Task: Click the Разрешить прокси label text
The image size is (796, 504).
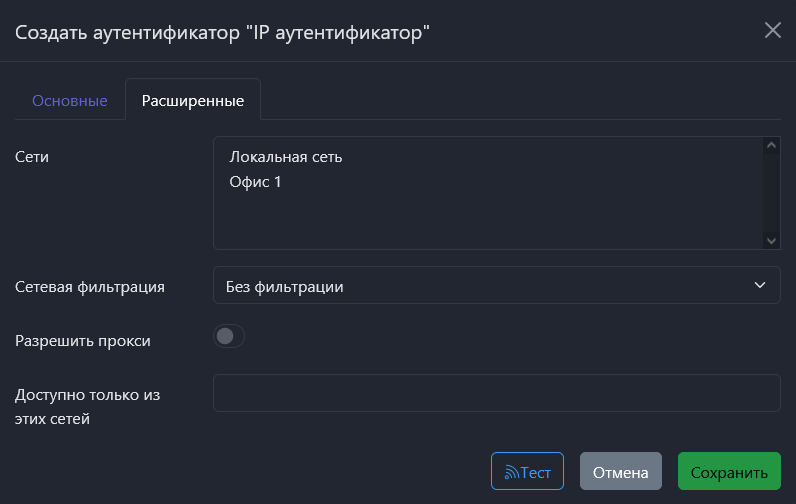Action: 83,340
